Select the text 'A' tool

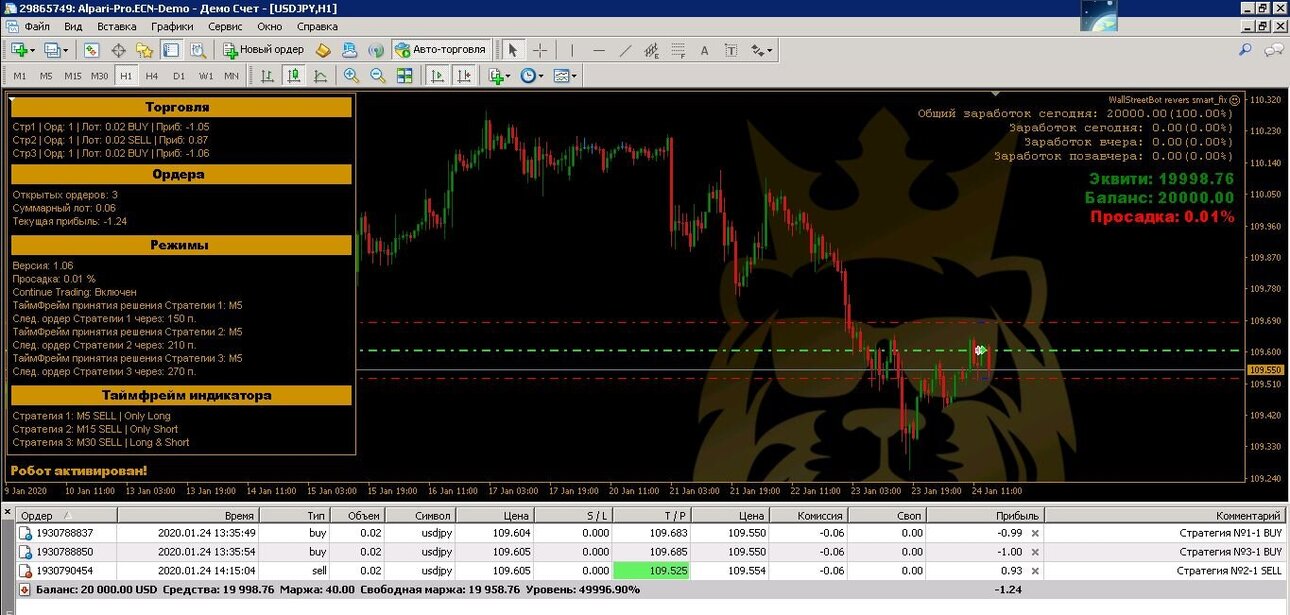[x=704, y=50]
